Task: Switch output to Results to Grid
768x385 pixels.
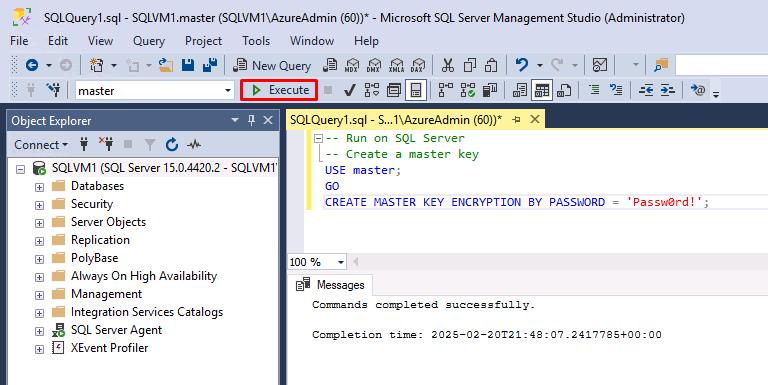Action: [542, 90]
